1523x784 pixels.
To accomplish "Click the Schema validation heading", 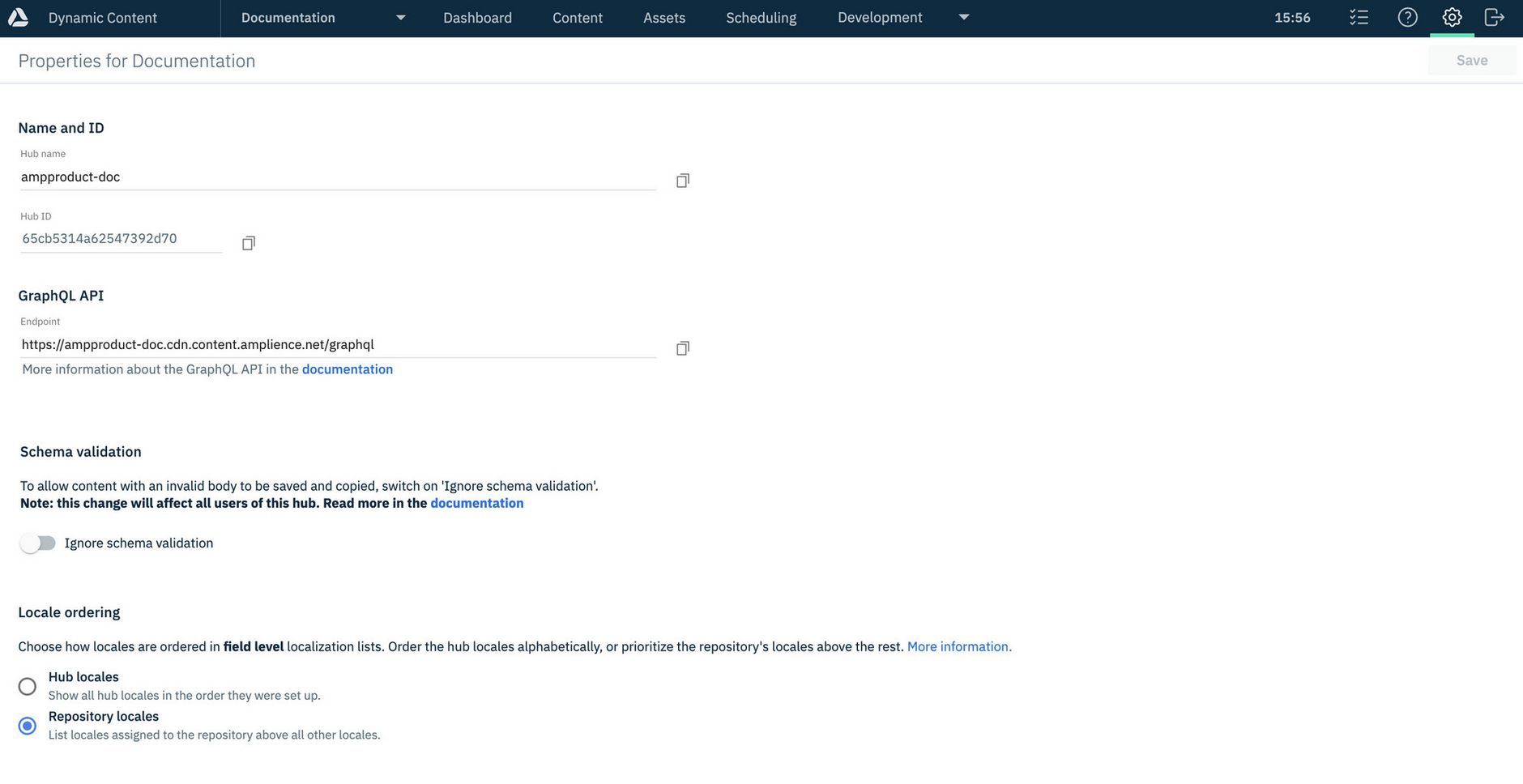I will (81, 452).
